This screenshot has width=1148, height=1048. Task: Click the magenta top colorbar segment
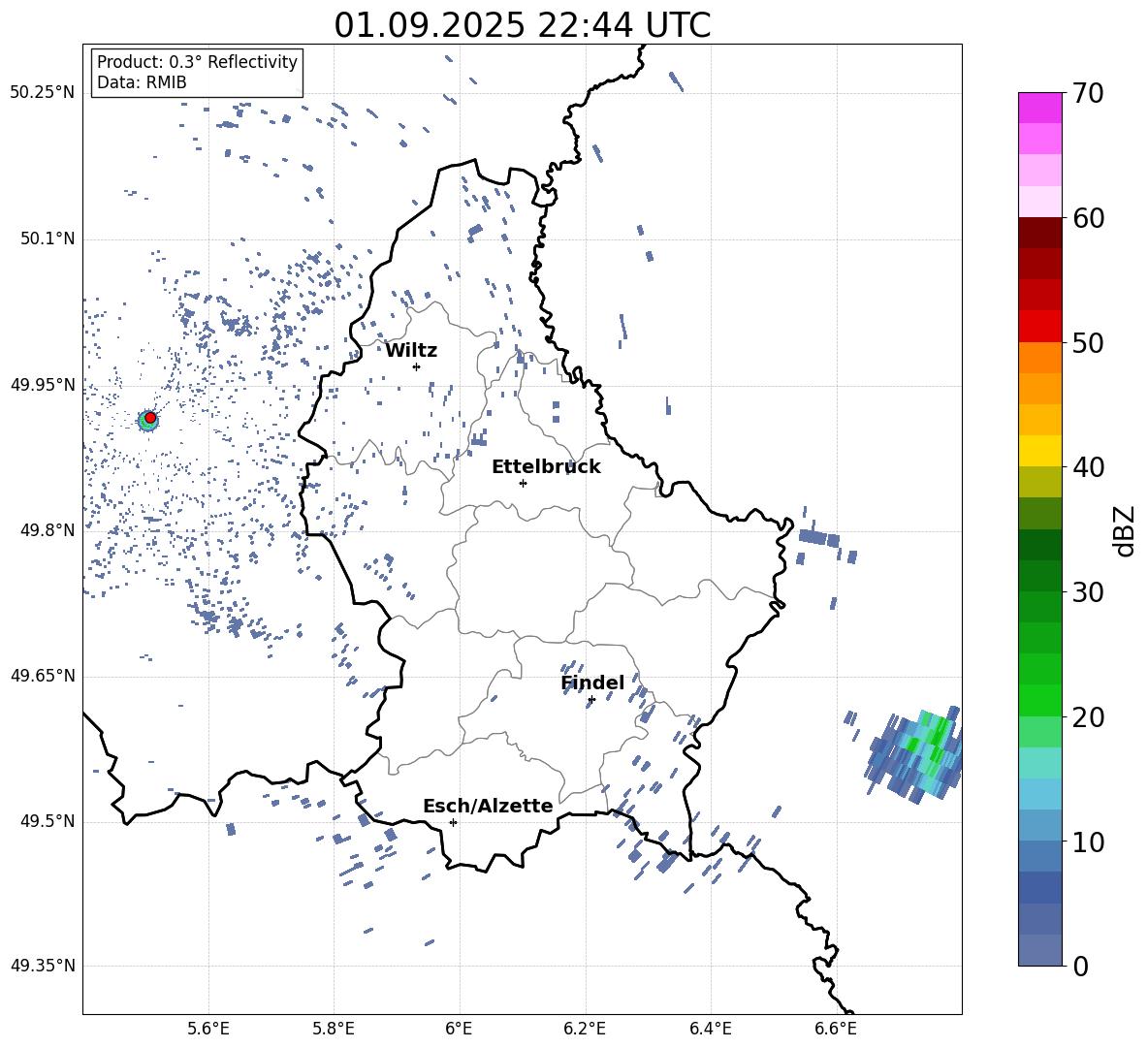tap(1040, 108)
